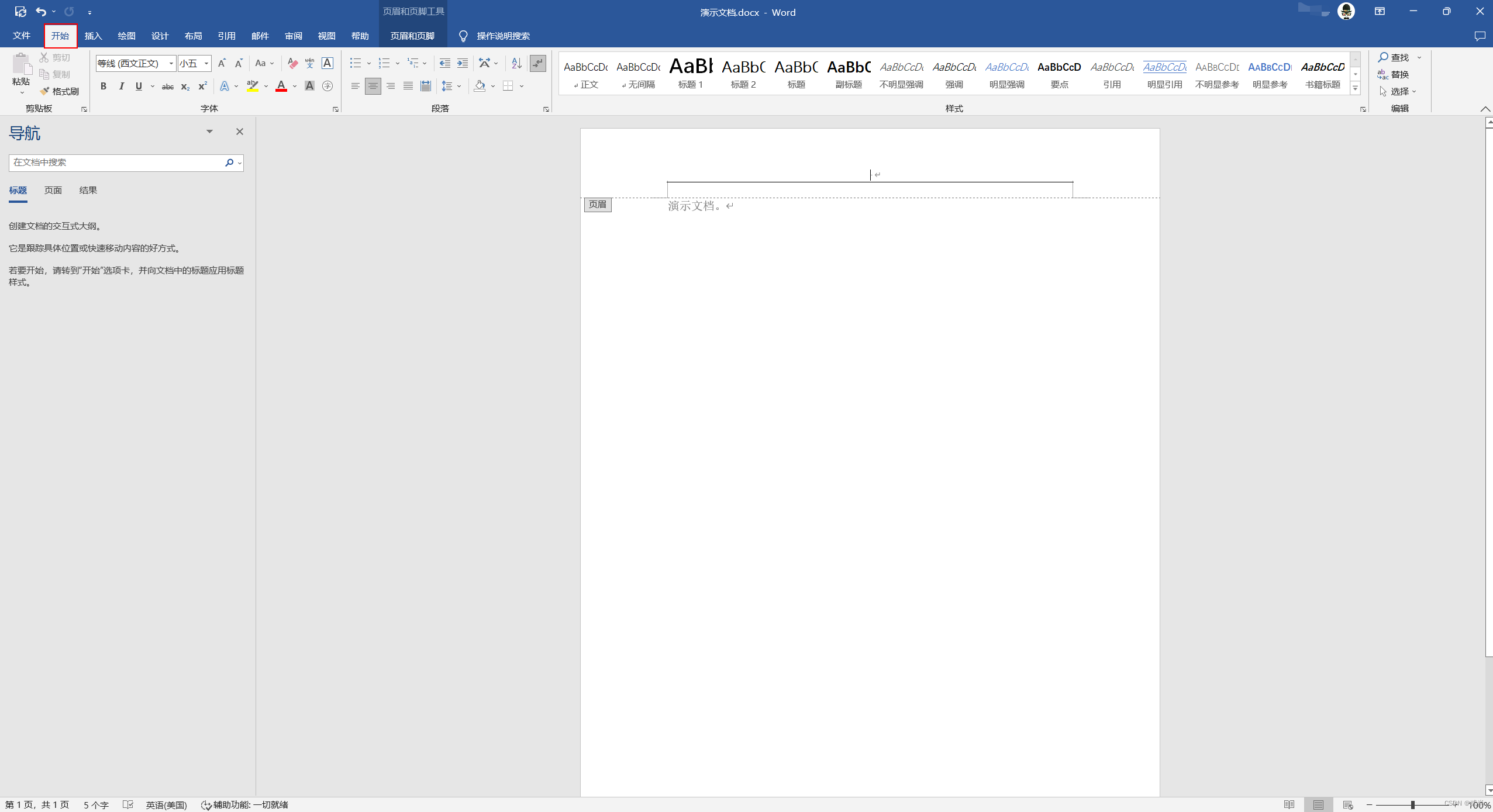1493x812 pixels.
Task: Switch to the 插入 ribbon tab
Action: coord(93,36)
